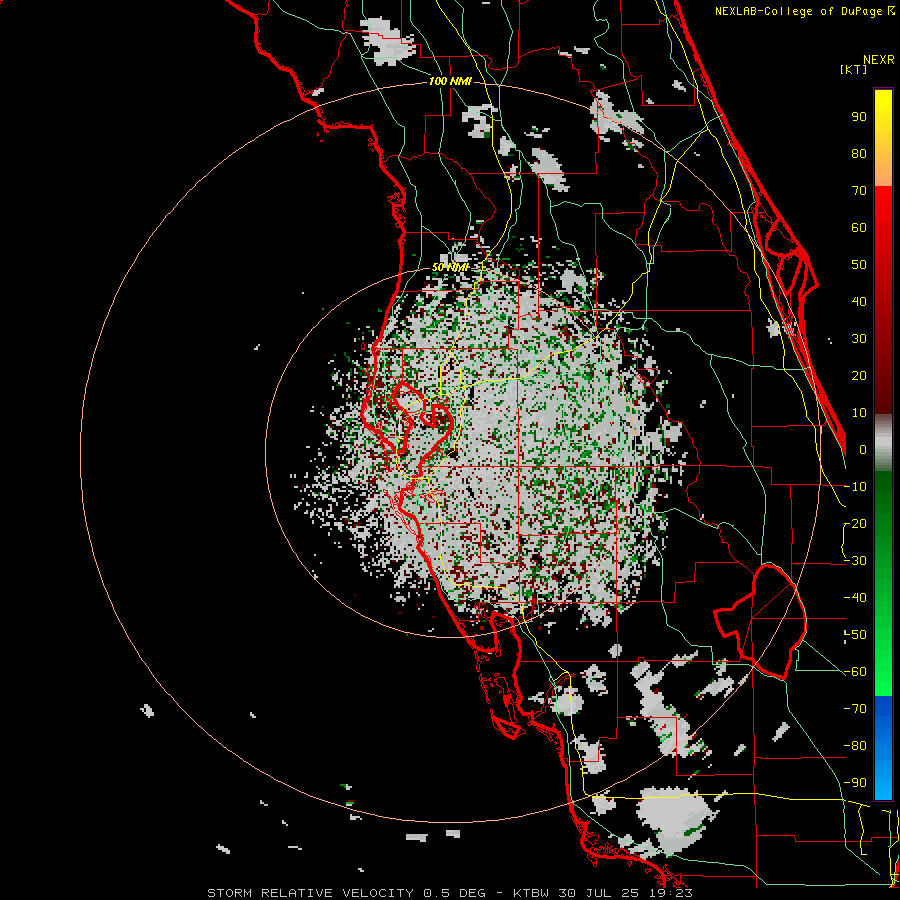Click the 80 value on velocity scale
The height and width of the screenshot is (900, 900).
(x=859, y=154)
